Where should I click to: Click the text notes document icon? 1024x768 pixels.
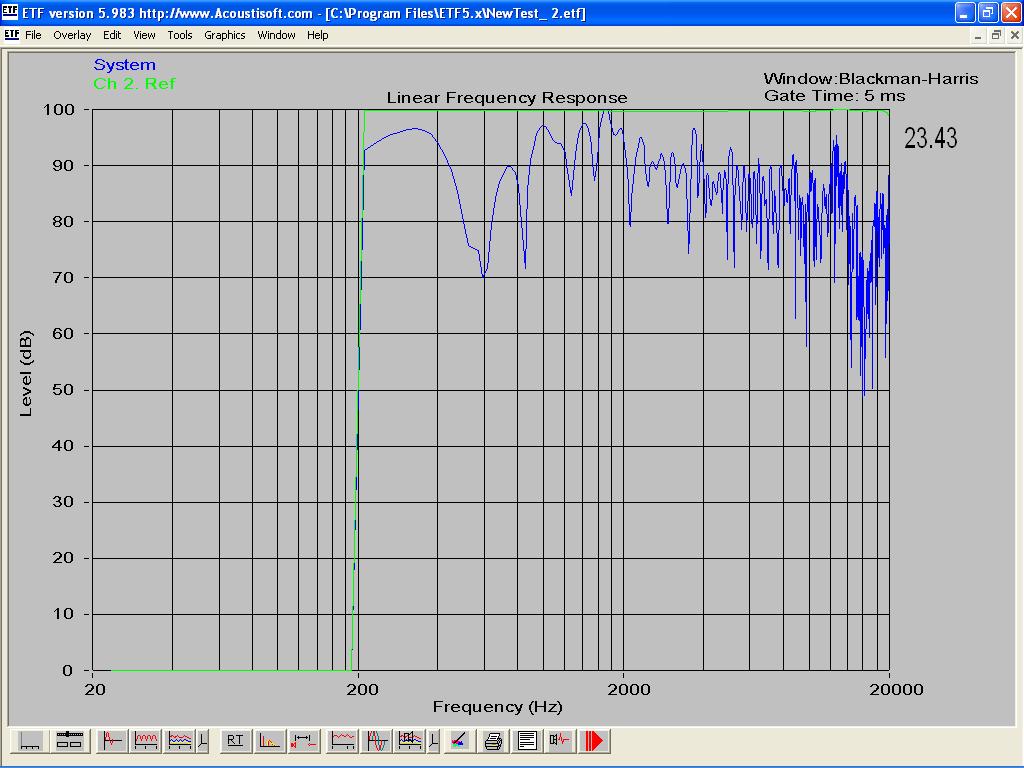pyautogui.click(x=527, y=741)
